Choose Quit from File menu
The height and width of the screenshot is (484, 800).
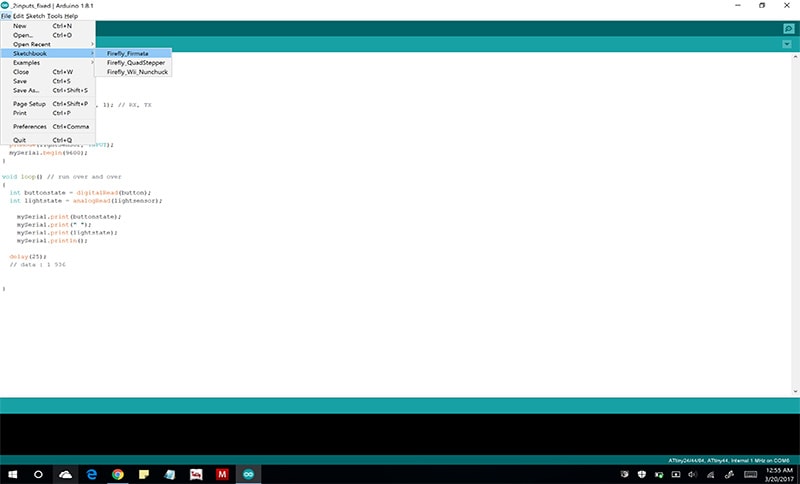click(x=48, y=140)
